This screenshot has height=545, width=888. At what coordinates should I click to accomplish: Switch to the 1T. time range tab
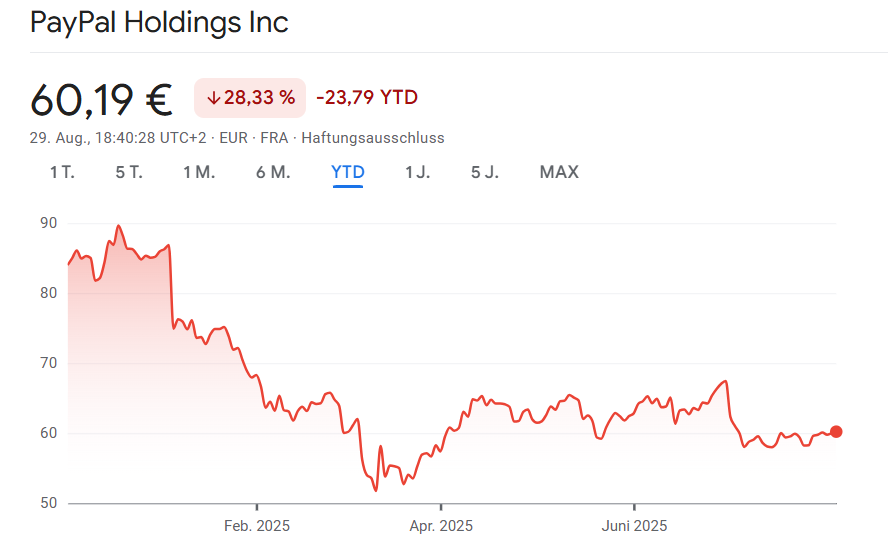pyautogui.click(x=62, y=172)
